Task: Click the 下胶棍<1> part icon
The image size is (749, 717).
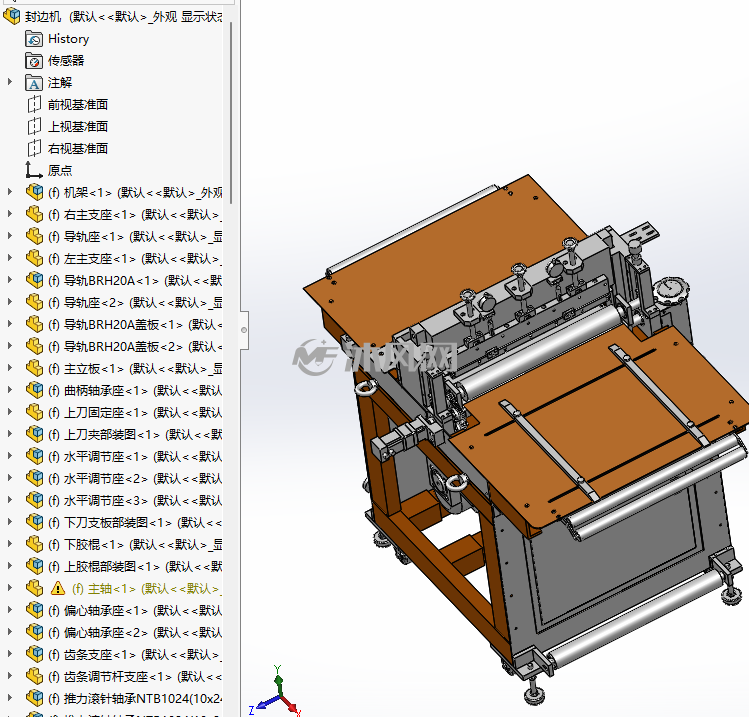Action: click(34, 544)
